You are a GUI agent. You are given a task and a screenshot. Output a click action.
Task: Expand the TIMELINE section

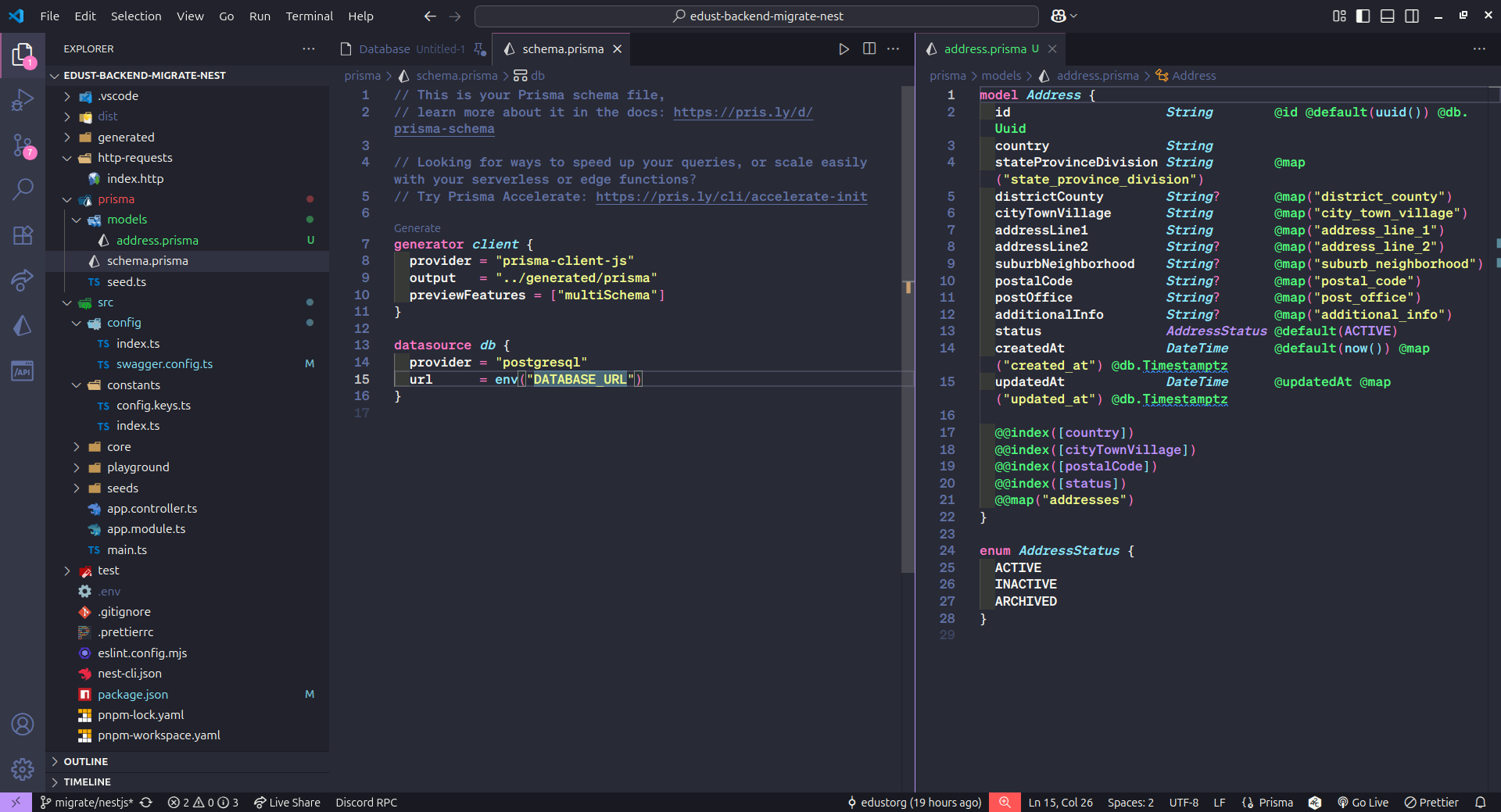[87, 782]
